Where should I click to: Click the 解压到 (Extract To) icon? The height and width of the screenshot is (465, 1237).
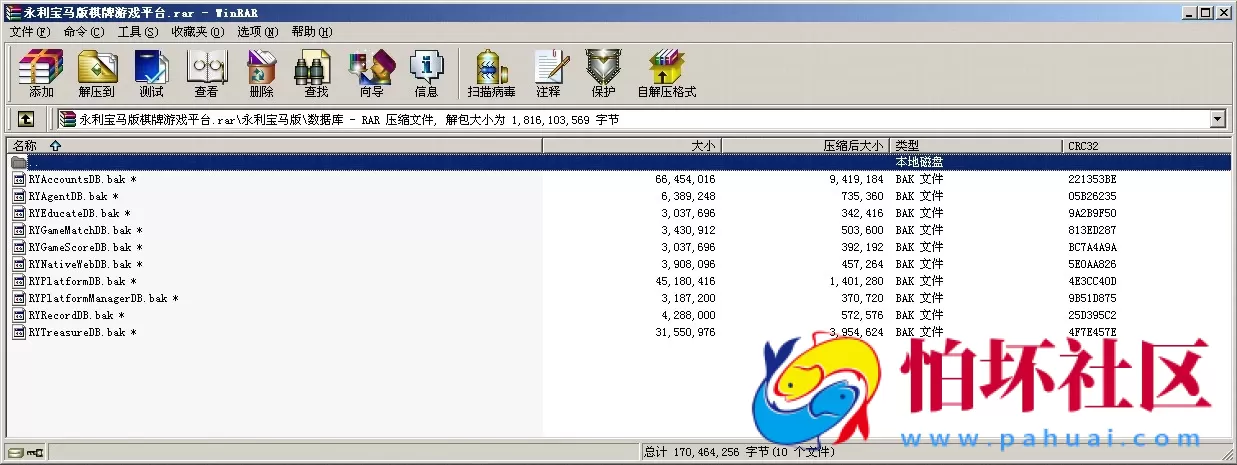(97, 73)
